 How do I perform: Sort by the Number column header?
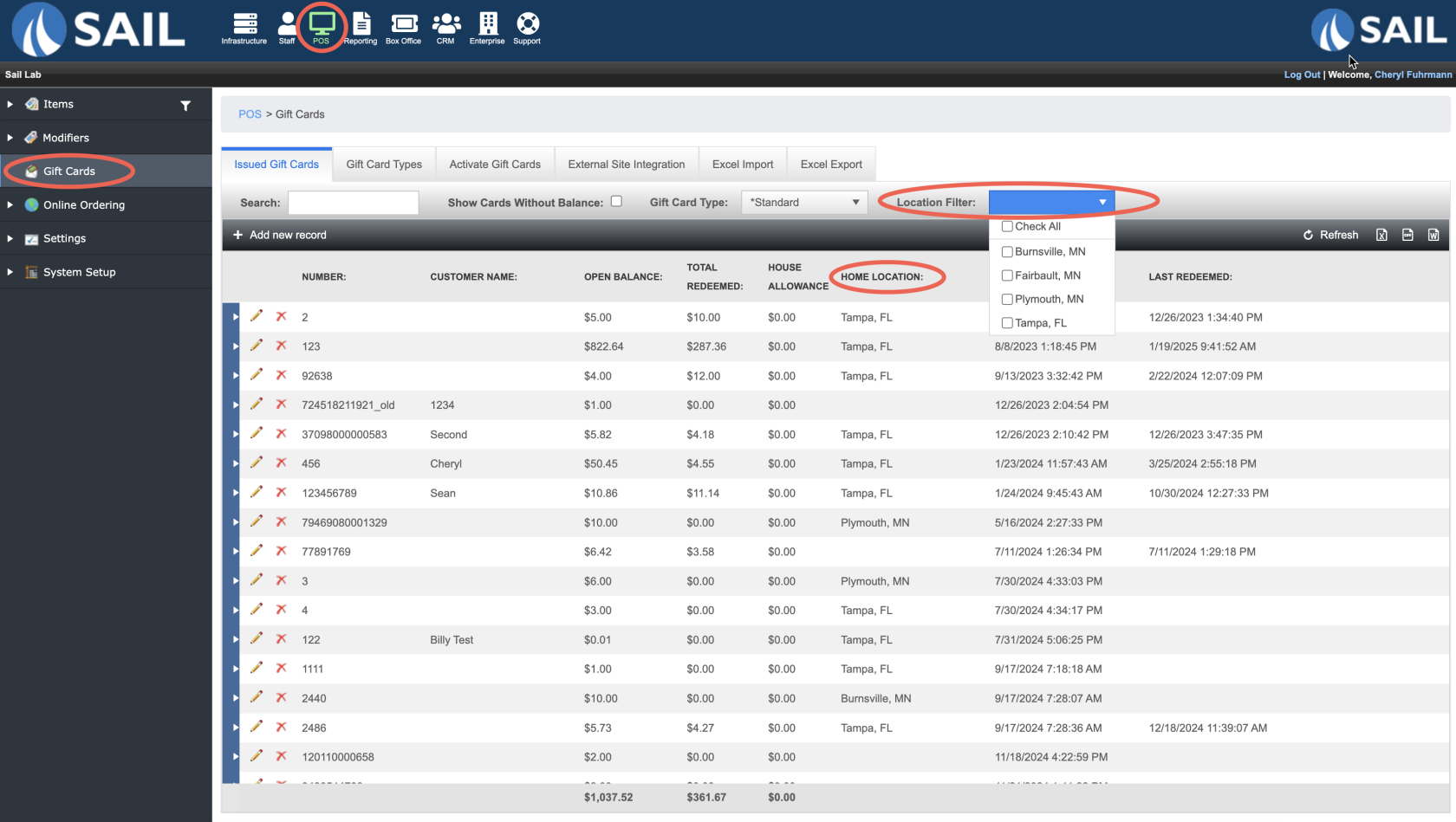pos(323,277)
